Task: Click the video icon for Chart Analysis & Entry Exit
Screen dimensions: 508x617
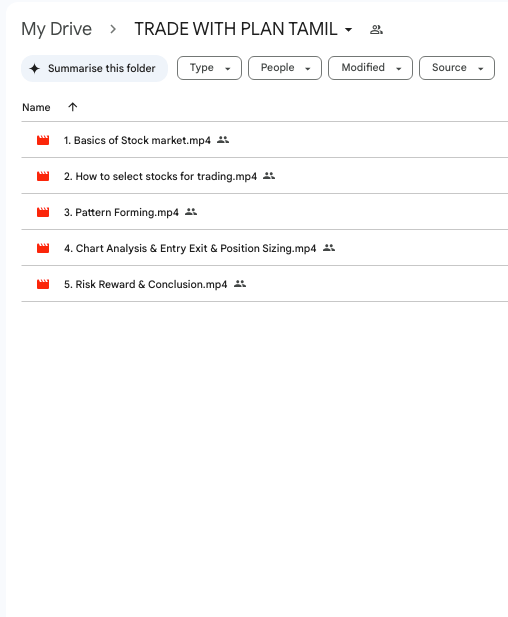Action: click(43, 248)
